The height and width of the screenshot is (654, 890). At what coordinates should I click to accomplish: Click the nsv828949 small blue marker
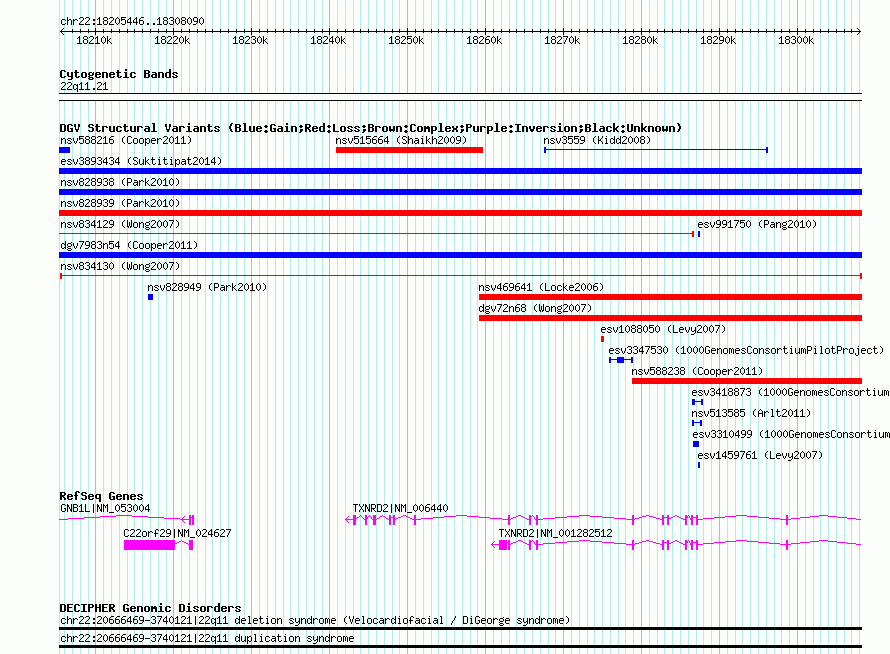[x=150, y=297]
